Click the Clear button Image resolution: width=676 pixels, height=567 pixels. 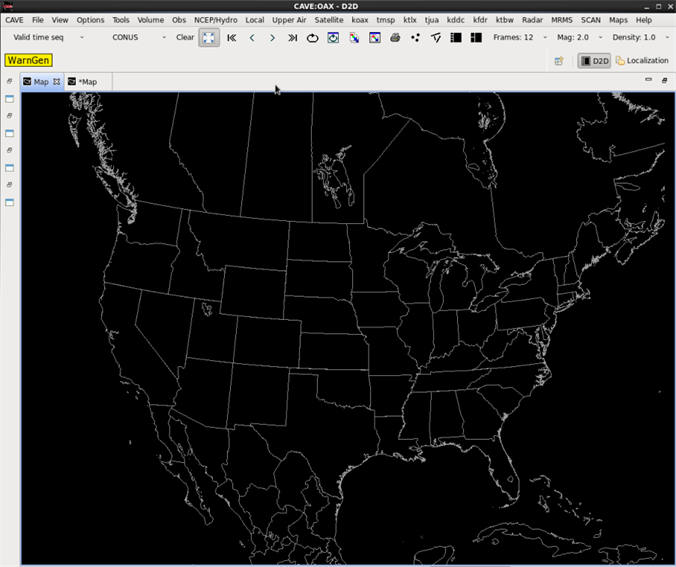coord(185,38)
